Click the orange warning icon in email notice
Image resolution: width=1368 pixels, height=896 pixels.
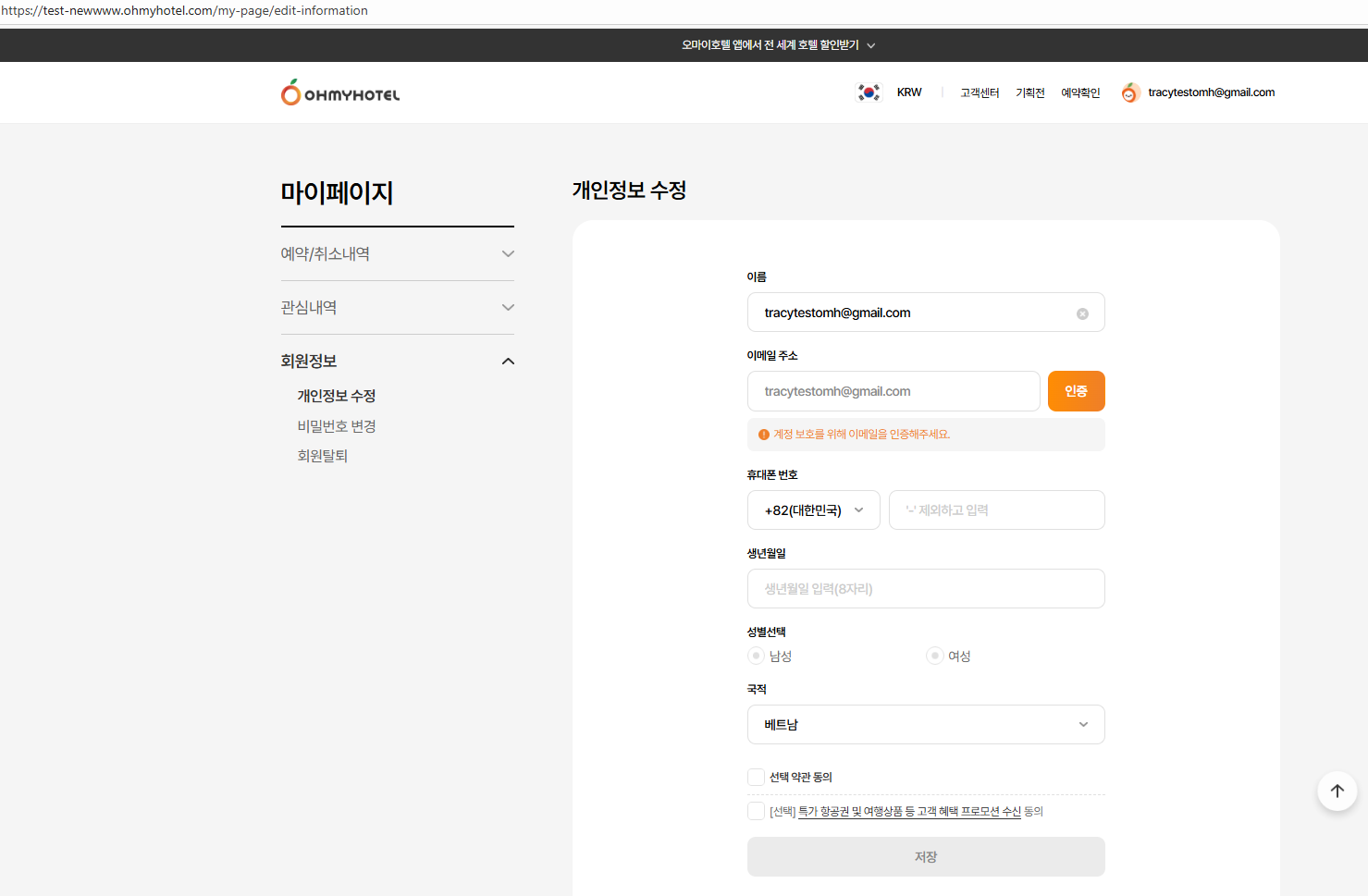[x=764, y=435]
